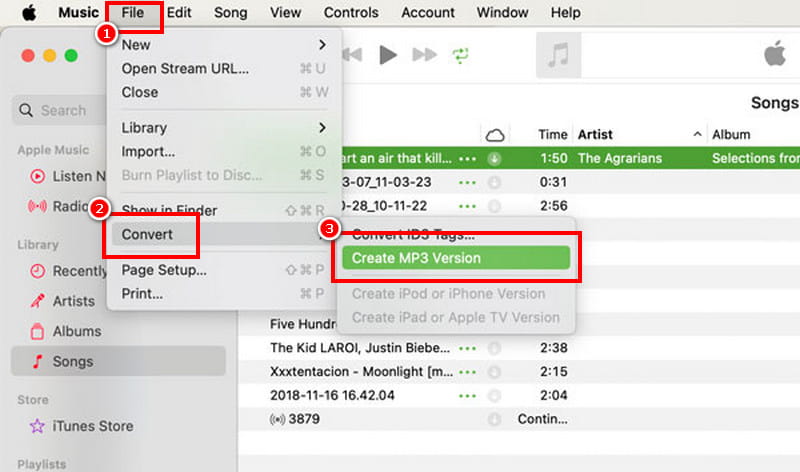The height and width of the screenshot is (472, 800).
Task: Select The Agrarians artist cell
Action: coord(619,159)
